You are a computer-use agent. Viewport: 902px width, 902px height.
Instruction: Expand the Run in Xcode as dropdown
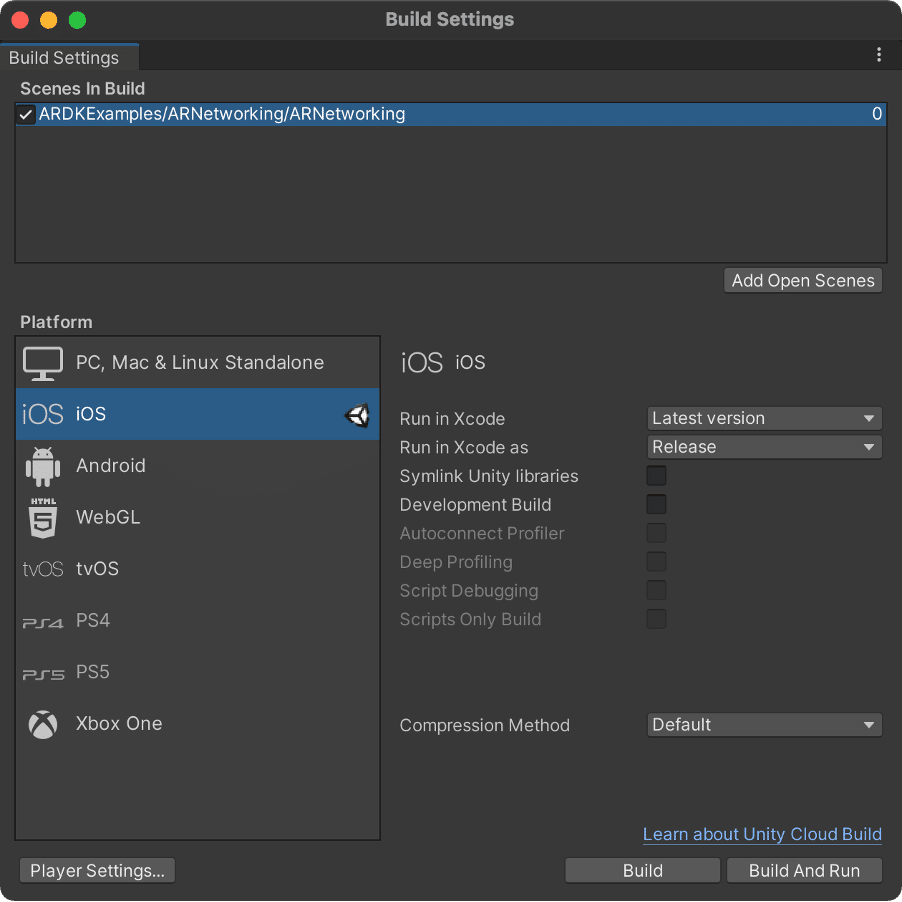pyautogui.click(x=765, y=447)
